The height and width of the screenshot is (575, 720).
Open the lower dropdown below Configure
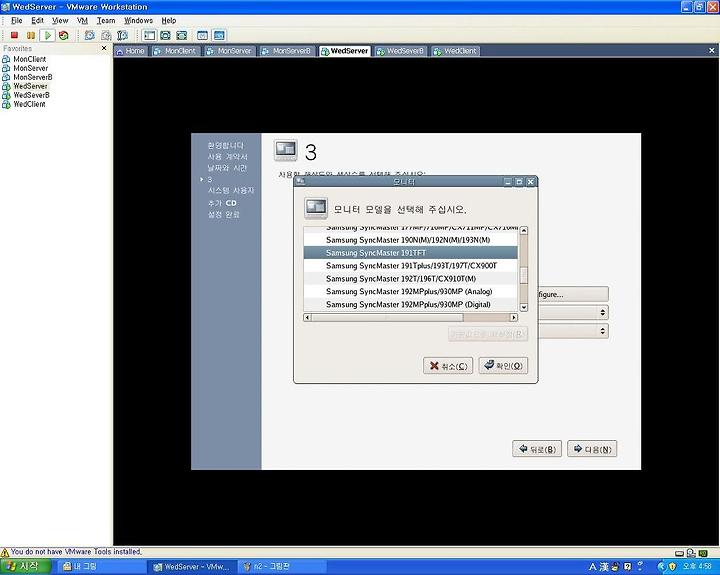coord(574,331)
